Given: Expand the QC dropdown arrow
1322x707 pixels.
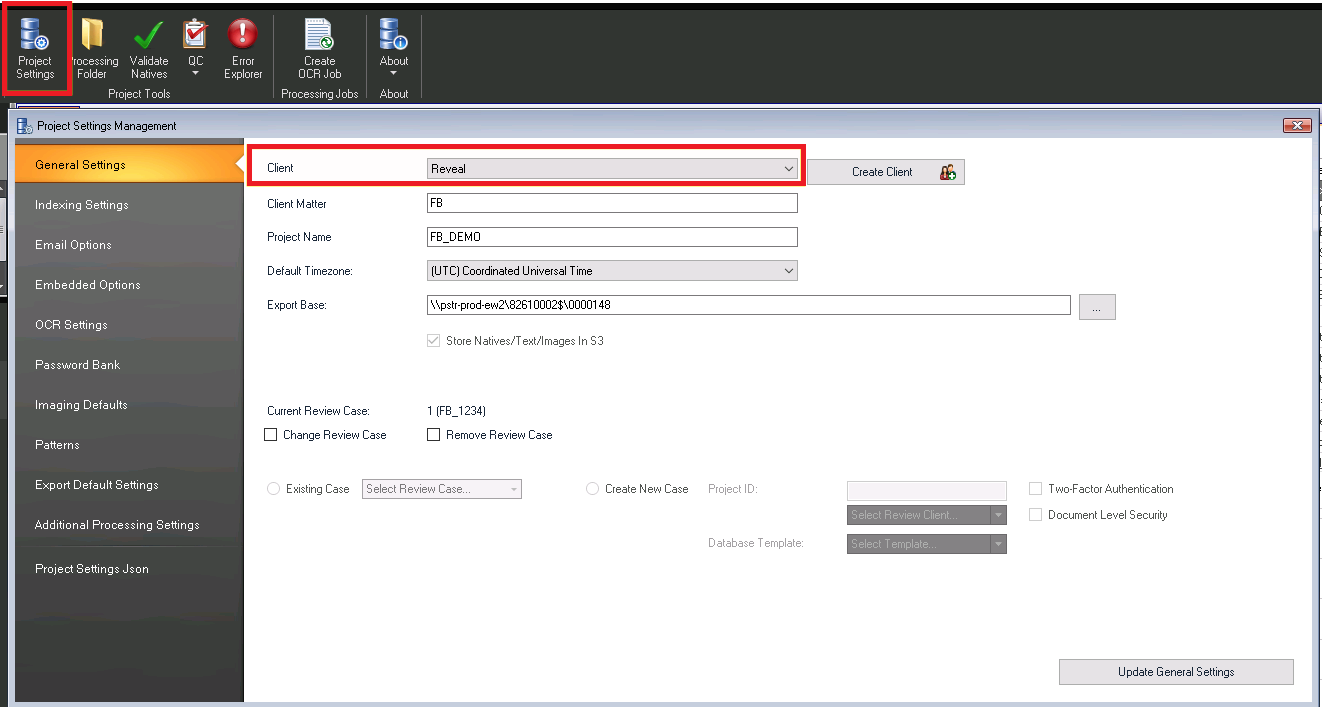Looking at the screenshot, I should pyautogui.click(x=196, y=74).
